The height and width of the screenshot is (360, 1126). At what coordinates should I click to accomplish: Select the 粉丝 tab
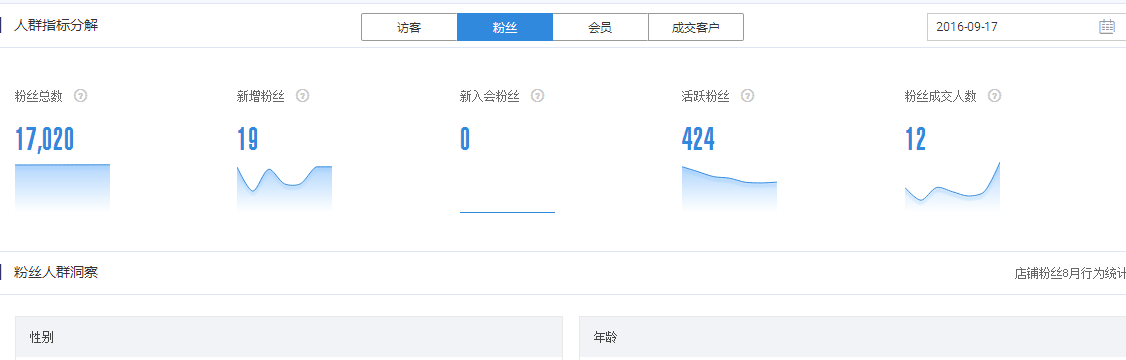click(x=505, y=28)
